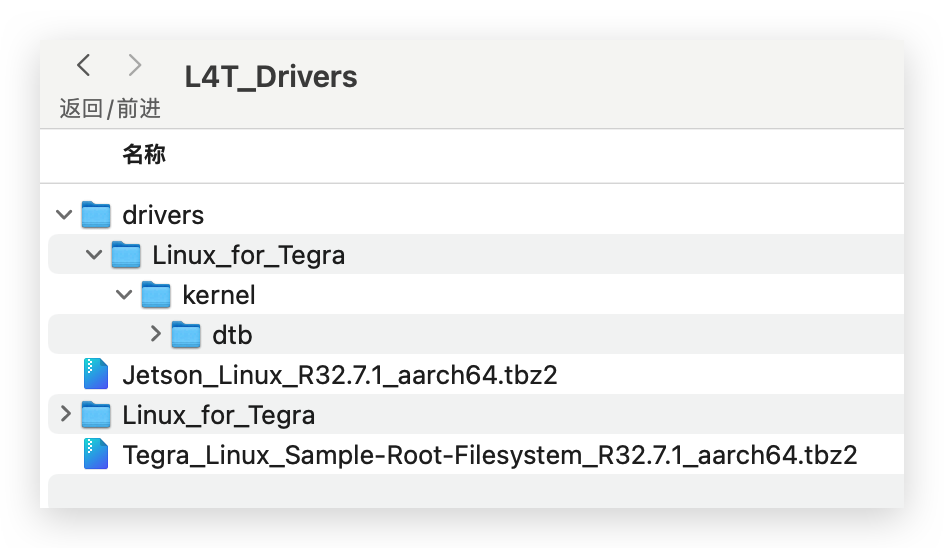Click the top-level Linux_for_Tegra folder icon
This screenshot has width=944, height=548.
click(96, 415)
